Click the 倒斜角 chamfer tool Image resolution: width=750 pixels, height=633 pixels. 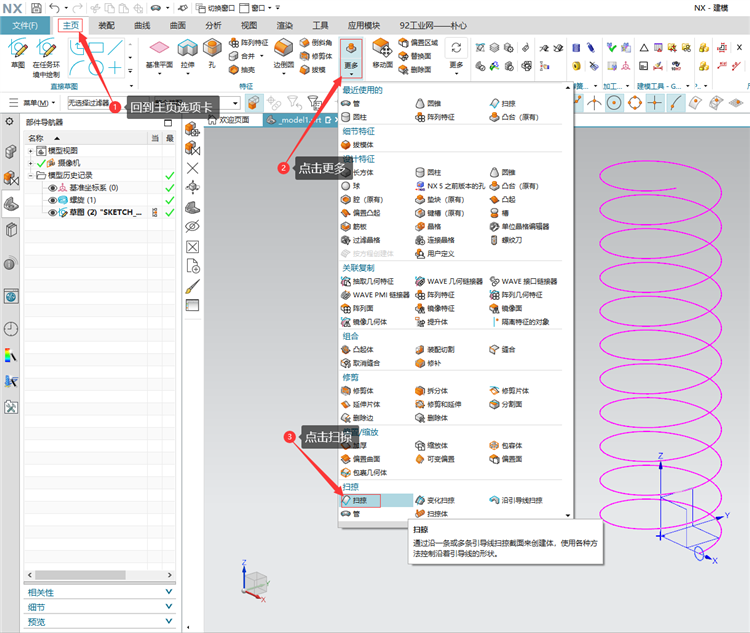tap(316, 43)
